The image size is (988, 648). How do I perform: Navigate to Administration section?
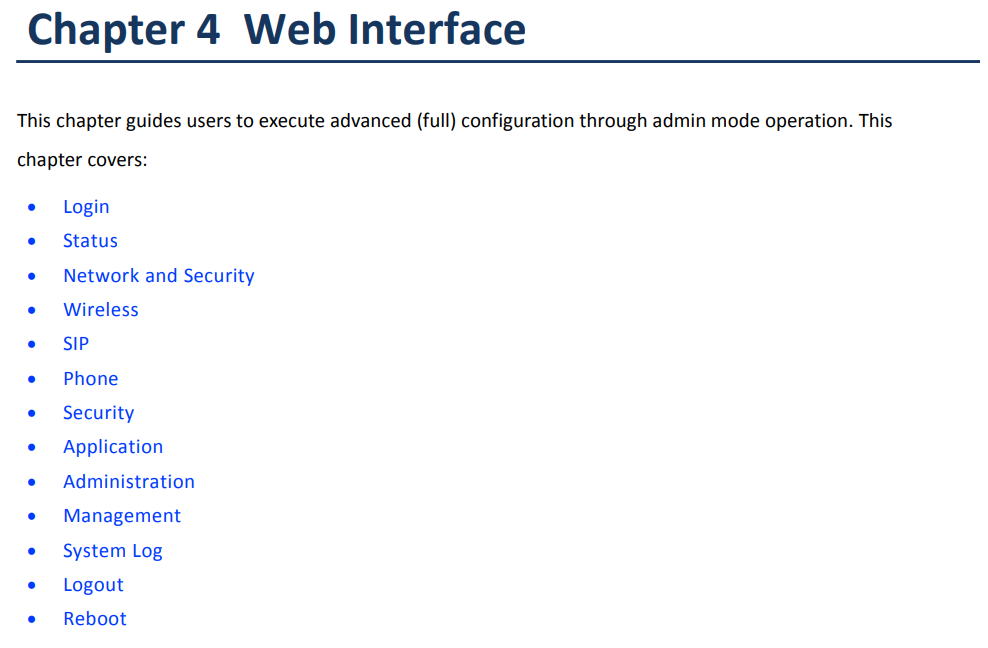[x=129, y=482]
